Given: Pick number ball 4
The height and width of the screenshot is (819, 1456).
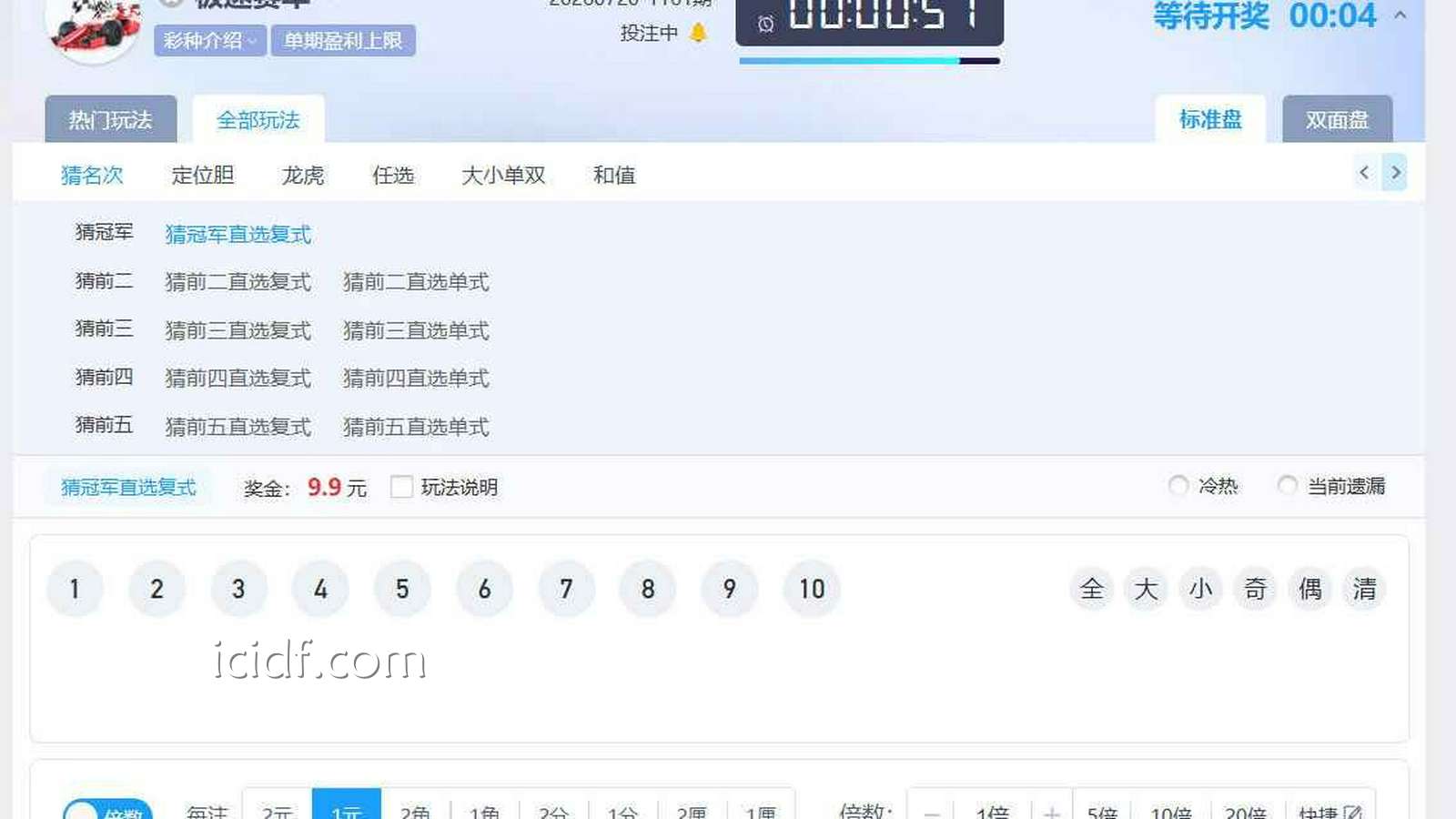Looking at the screenshot, I should pyautogui.click(x=320, y=589).
